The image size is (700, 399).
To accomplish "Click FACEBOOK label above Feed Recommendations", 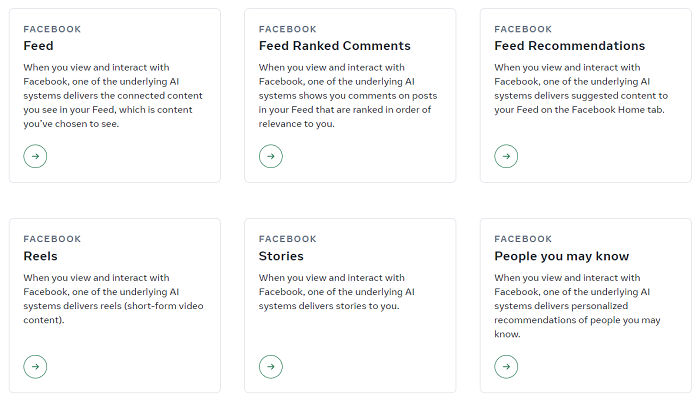I will click(523, 29).
